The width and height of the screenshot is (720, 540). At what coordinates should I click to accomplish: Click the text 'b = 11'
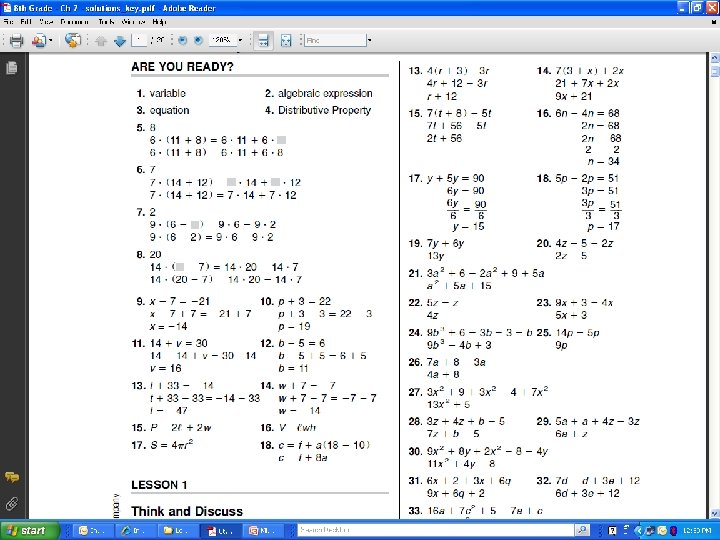(x=293, y=368)
